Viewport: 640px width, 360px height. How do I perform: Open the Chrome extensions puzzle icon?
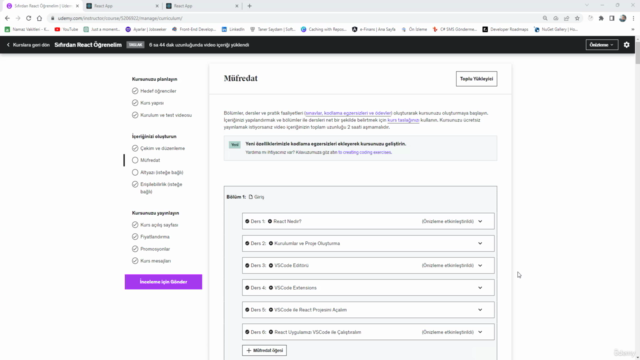tap(601, 18)
